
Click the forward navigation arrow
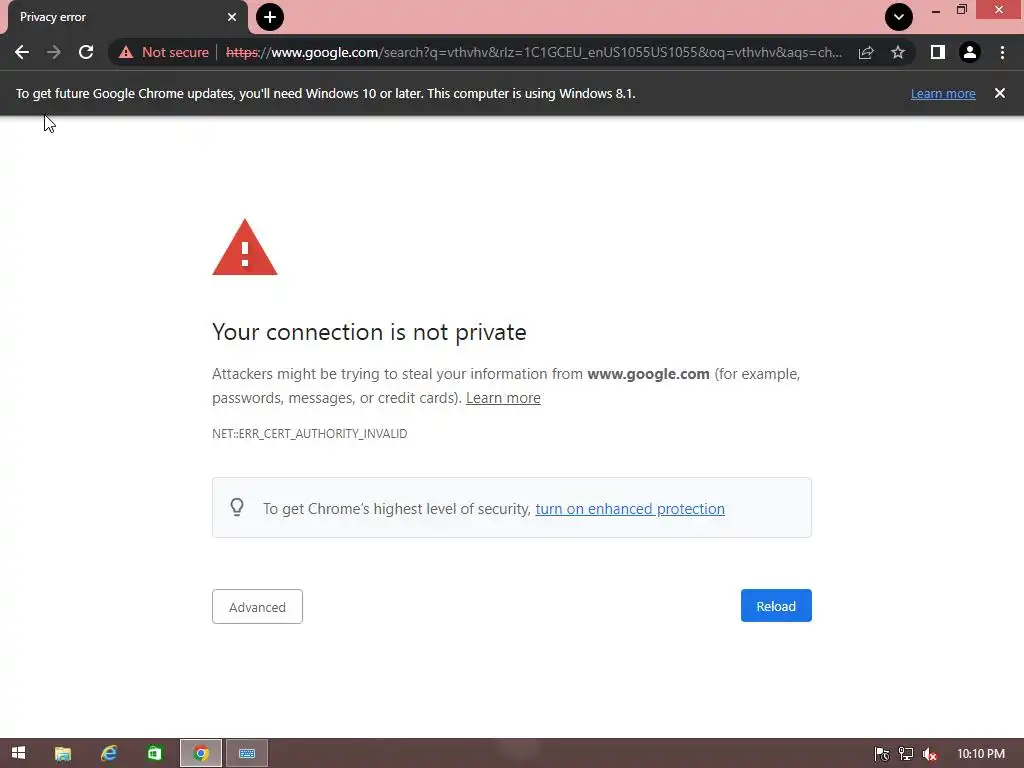tap(54, 52)
